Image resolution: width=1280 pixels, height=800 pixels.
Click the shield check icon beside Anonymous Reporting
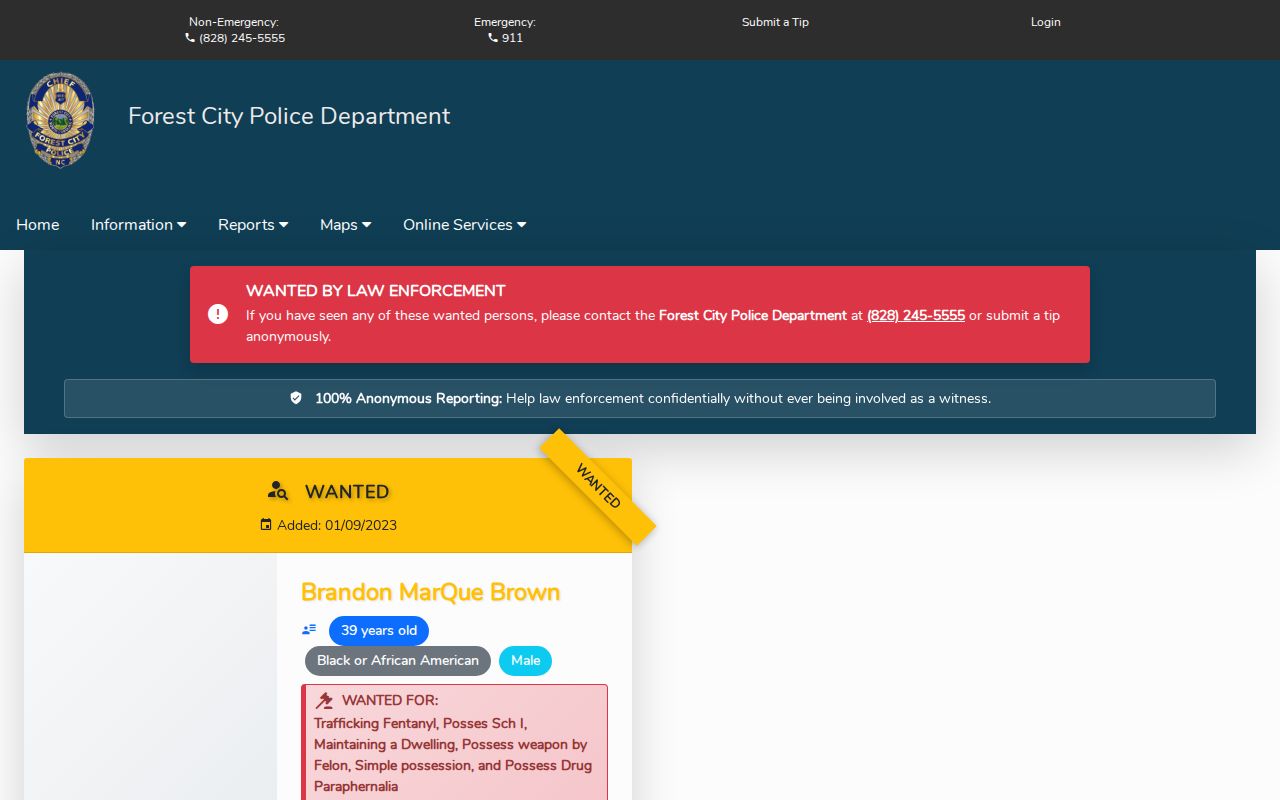point(296,398)
